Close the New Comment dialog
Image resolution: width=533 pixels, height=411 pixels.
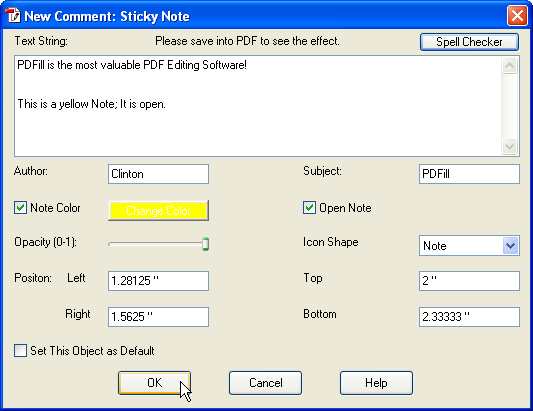click(x=517, y=16)
